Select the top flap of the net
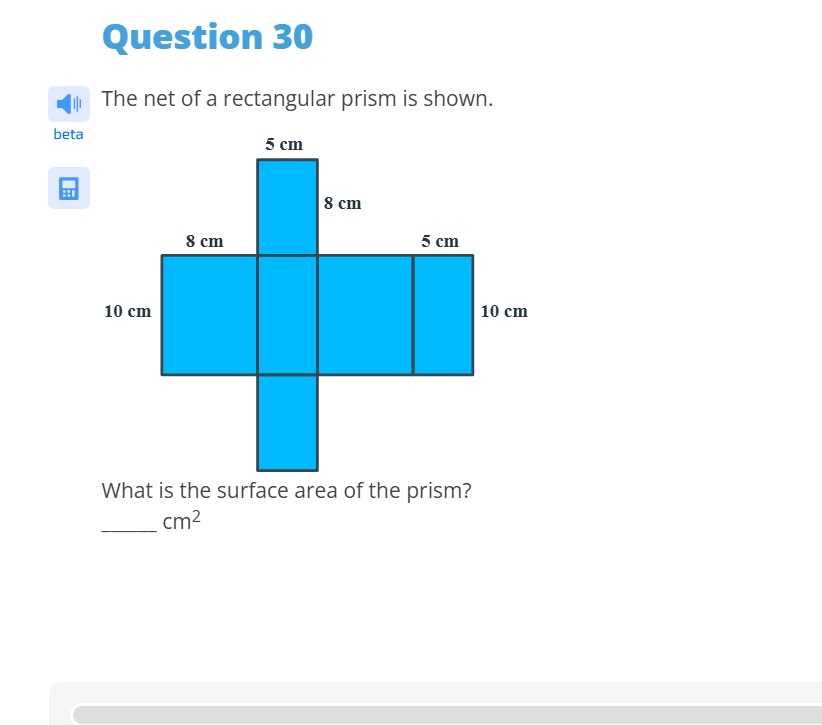 pos(287,207)
